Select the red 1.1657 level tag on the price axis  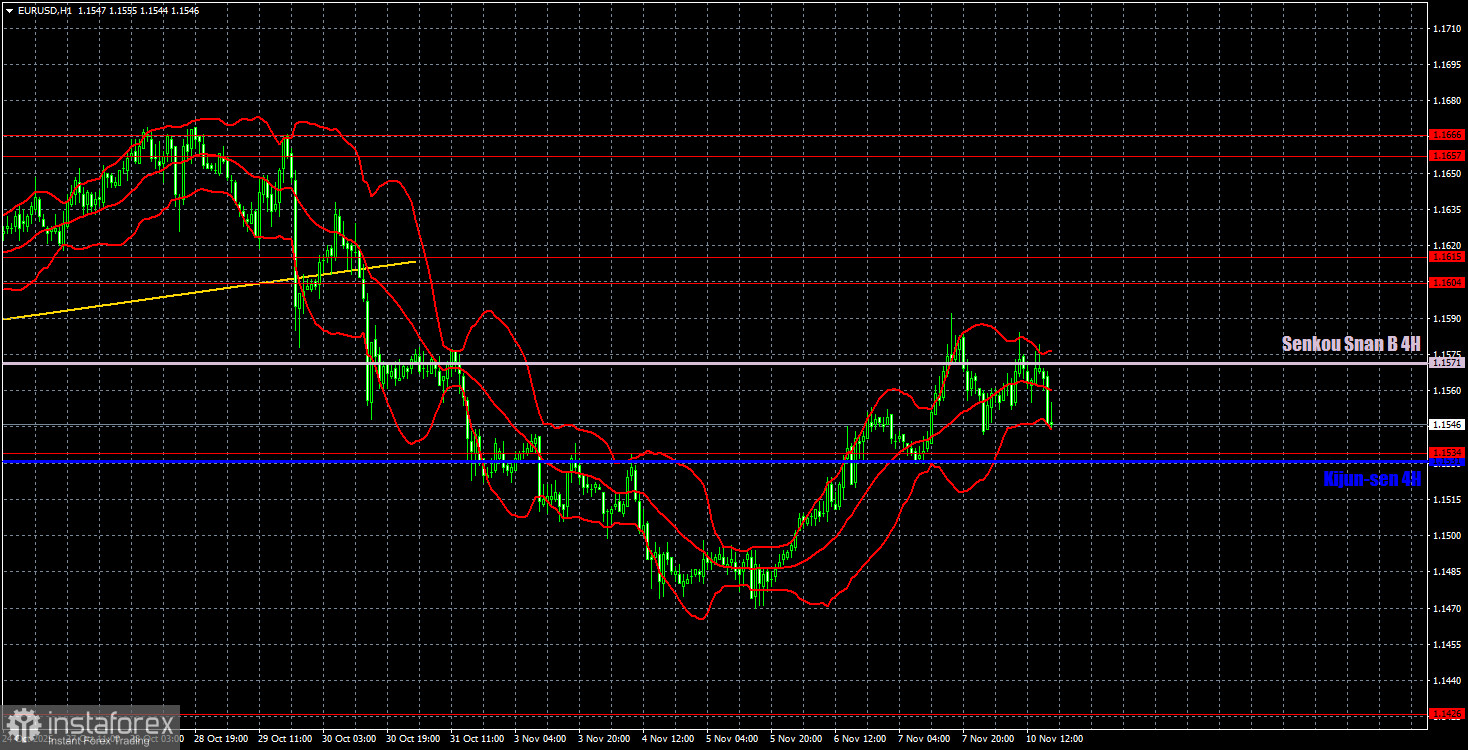coord(1447,156)
